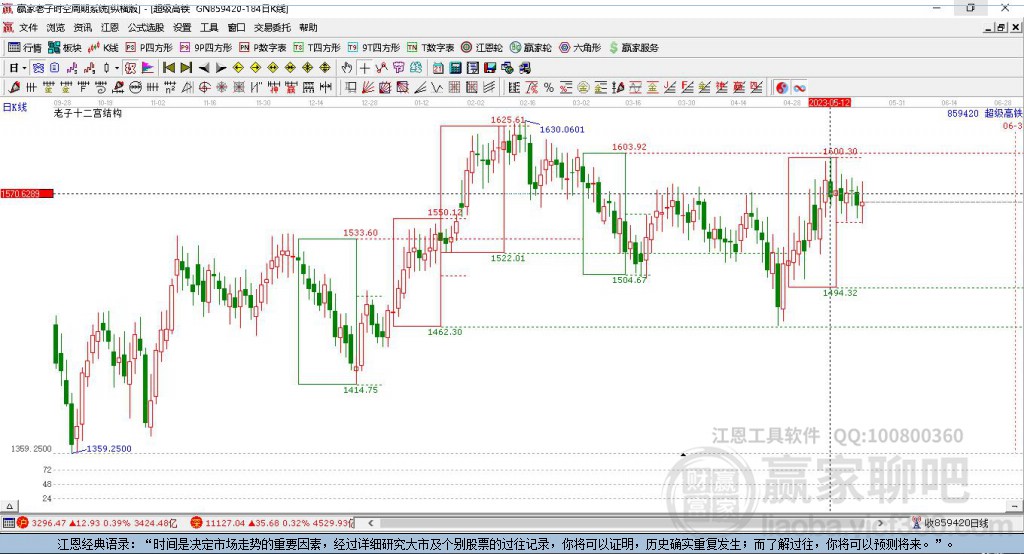
Task: Open the 浏览 menu
Action: coord(56,27)
